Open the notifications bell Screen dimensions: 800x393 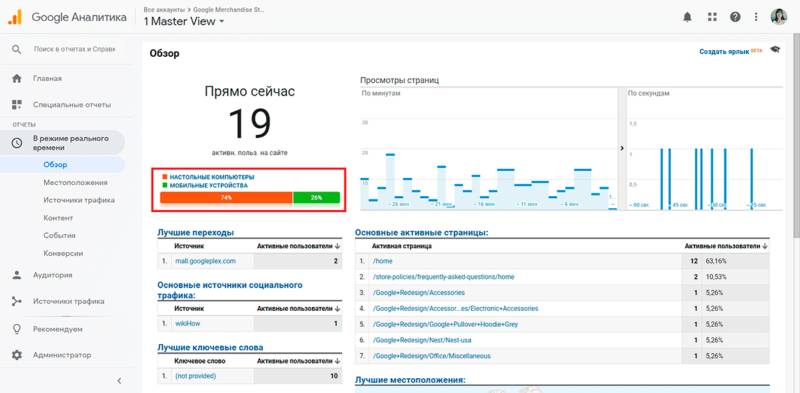[x=687, y=17]
